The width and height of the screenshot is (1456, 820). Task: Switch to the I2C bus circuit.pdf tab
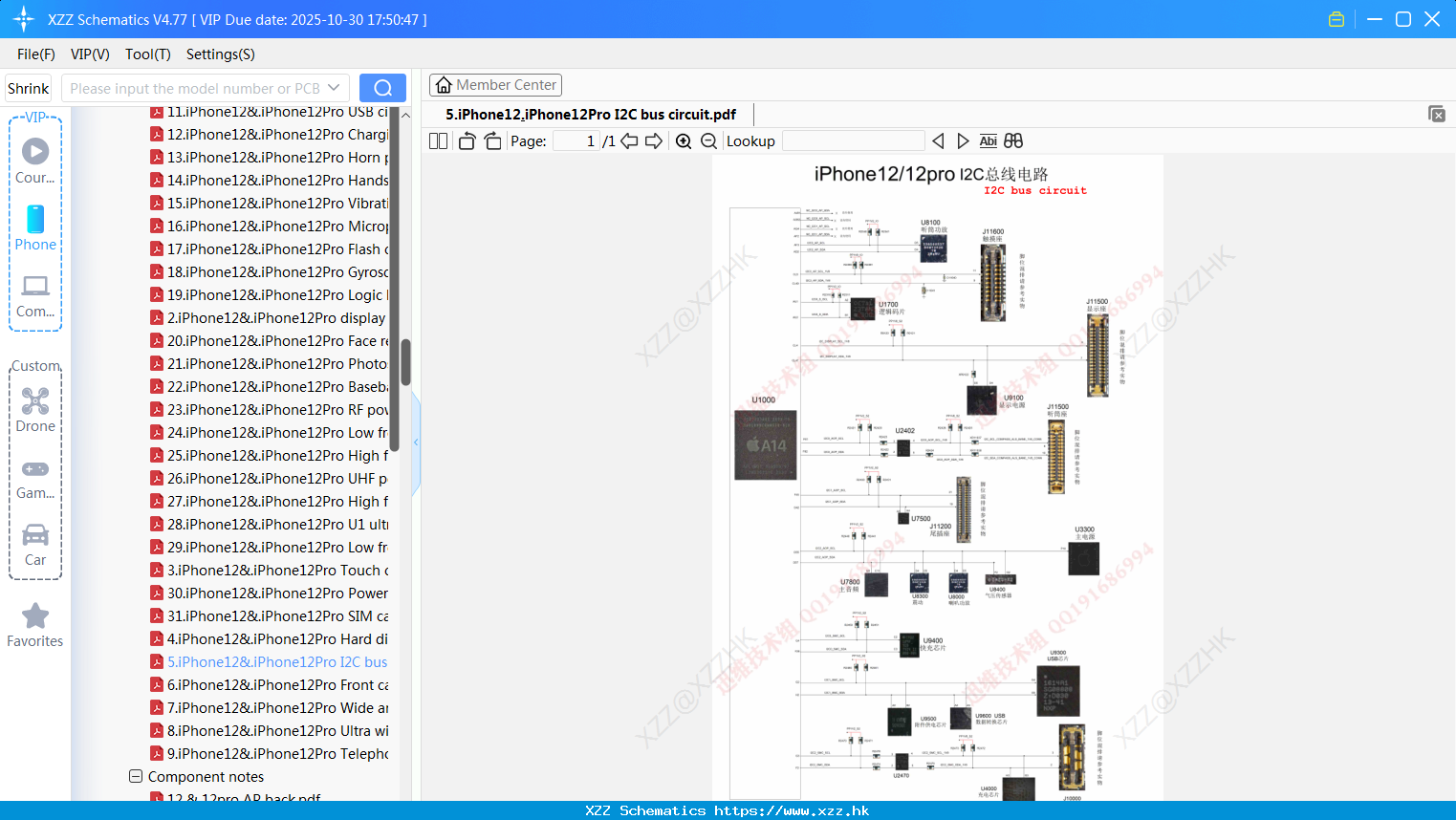pos(591,115)
